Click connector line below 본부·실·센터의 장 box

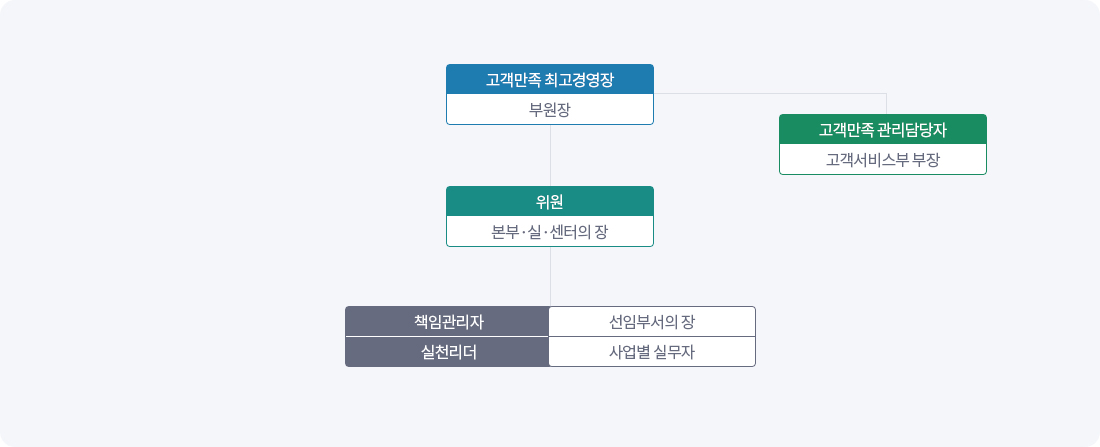(550, 276)
